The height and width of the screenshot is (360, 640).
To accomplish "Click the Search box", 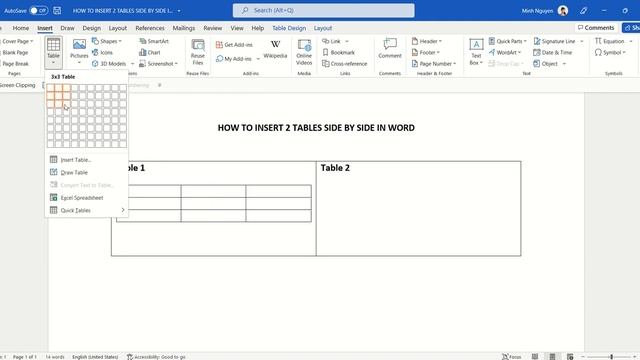I will click(x=323, y=11).
